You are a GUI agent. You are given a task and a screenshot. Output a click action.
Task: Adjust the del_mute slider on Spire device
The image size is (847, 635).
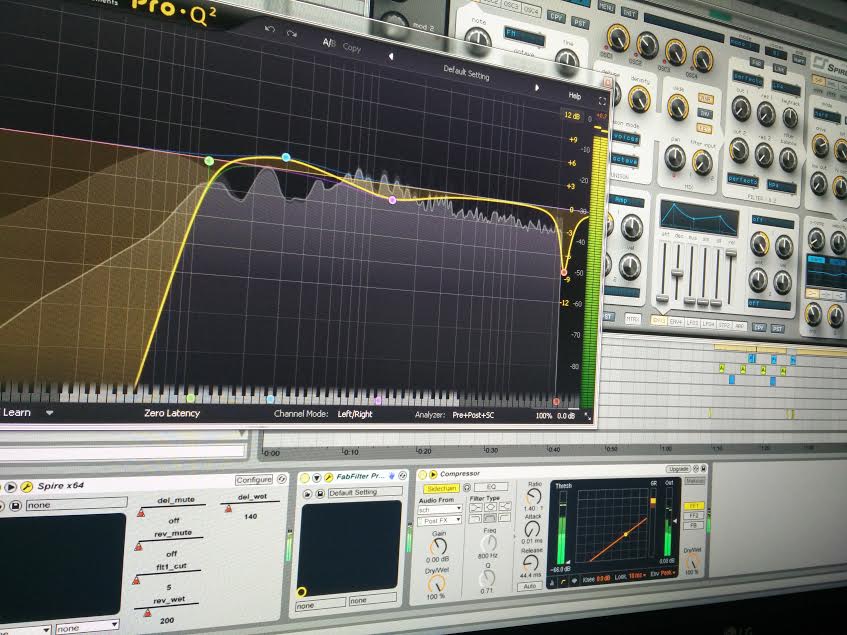pyautogui.click(x=172, y=509)
